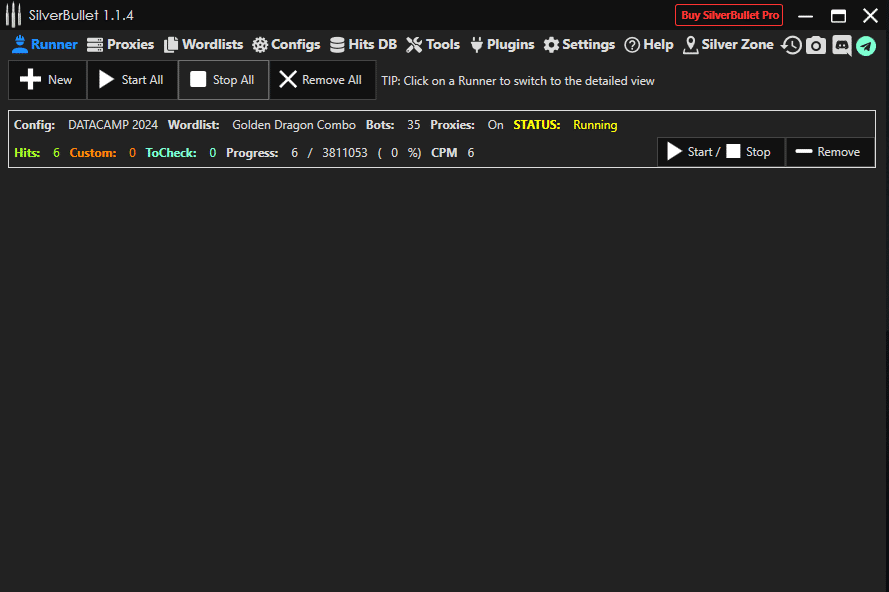The width and height of the screenshot is (889, 592).
Task: Open the Silver Zone location tab
Action: coord(728,45)
